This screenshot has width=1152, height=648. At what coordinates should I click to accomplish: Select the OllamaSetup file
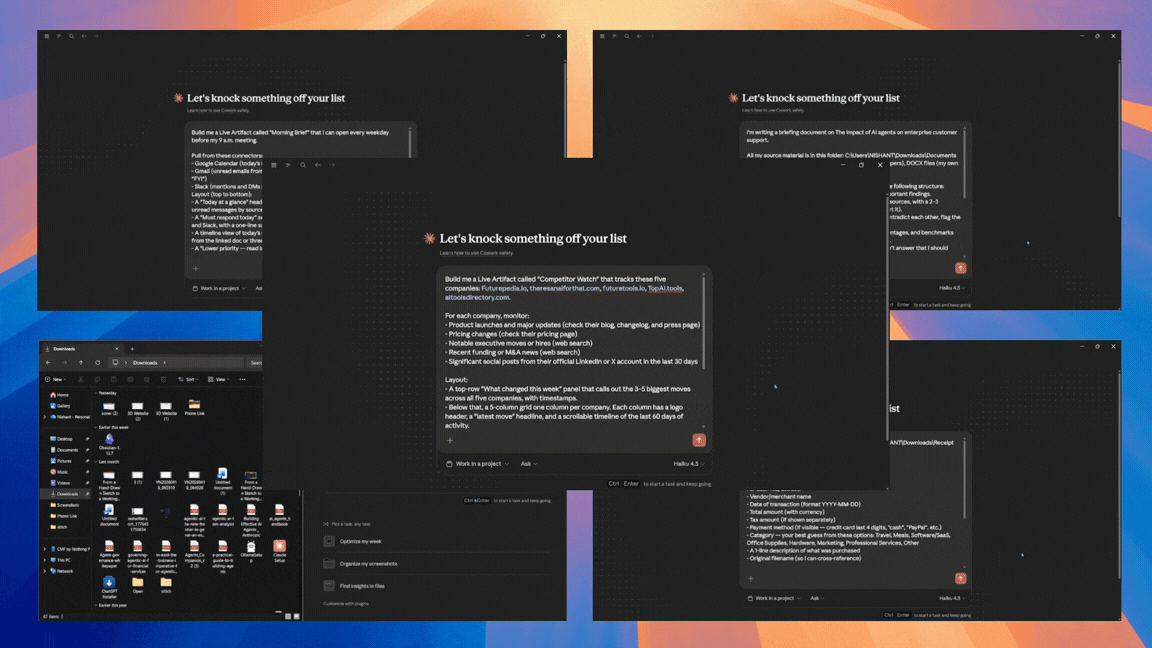click(251, 550)
